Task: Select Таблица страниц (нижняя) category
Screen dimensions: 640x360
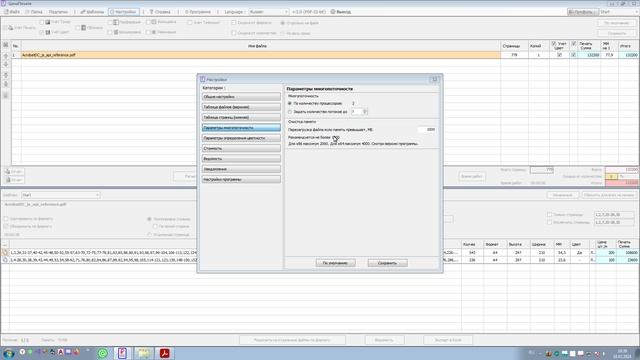Action: pos(241,117)
